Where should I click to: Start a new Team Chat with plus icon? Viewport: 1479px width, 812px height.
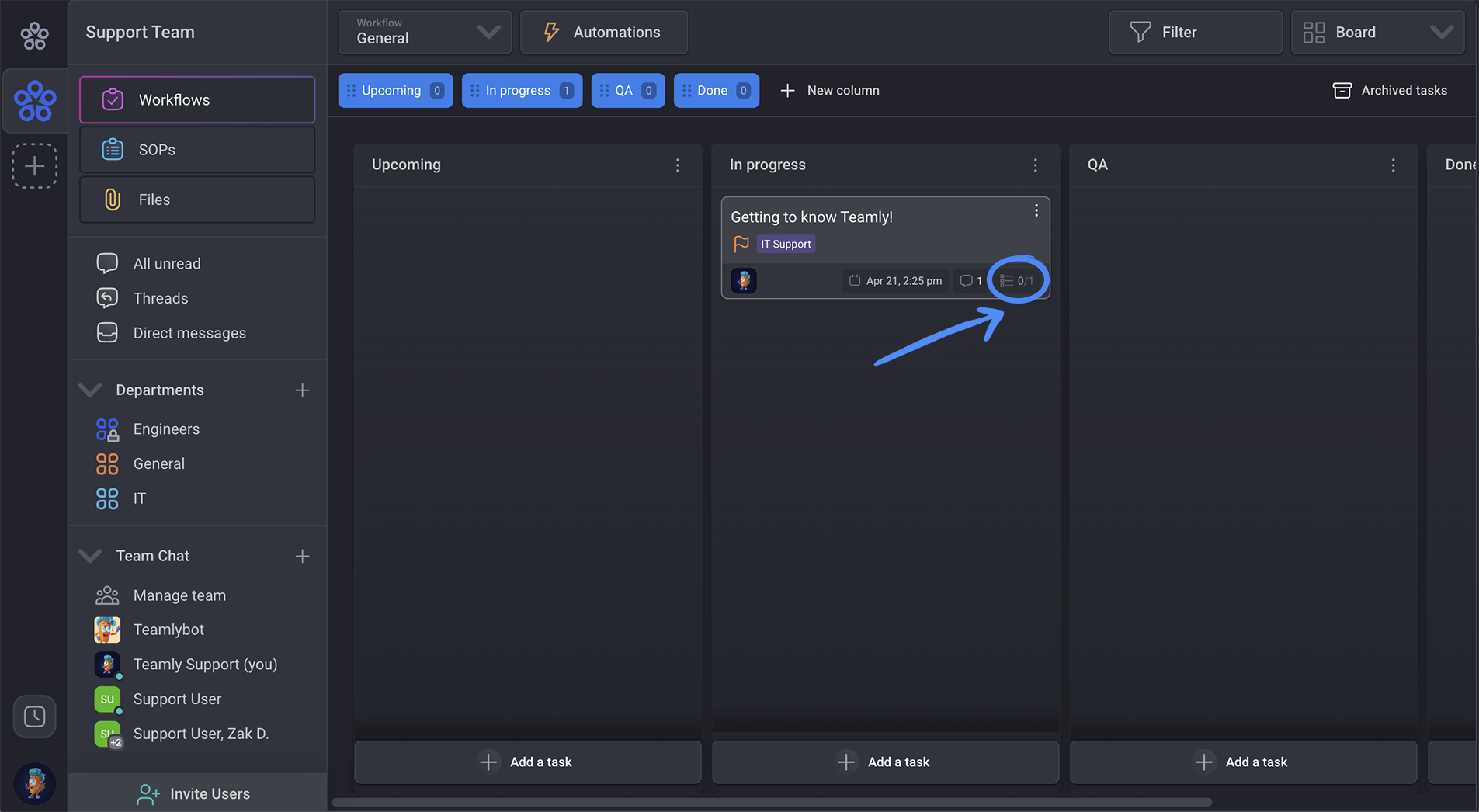pyautogui.click(x=302, y=556)
